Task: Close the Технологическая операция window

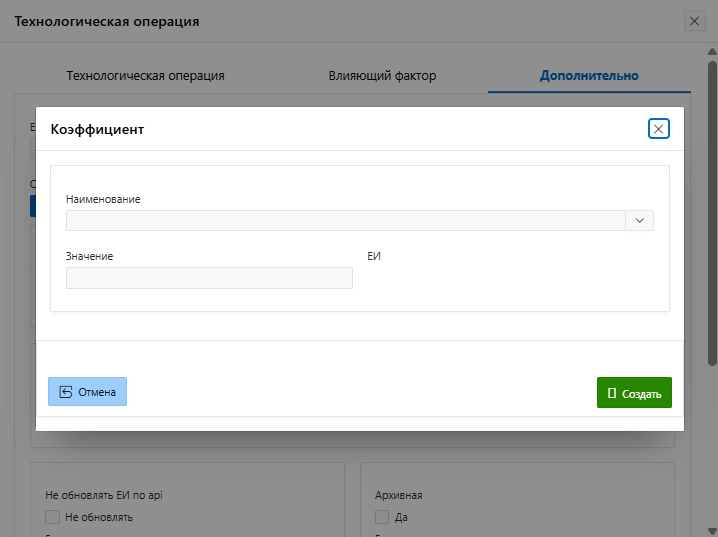Action: (694, 21)
